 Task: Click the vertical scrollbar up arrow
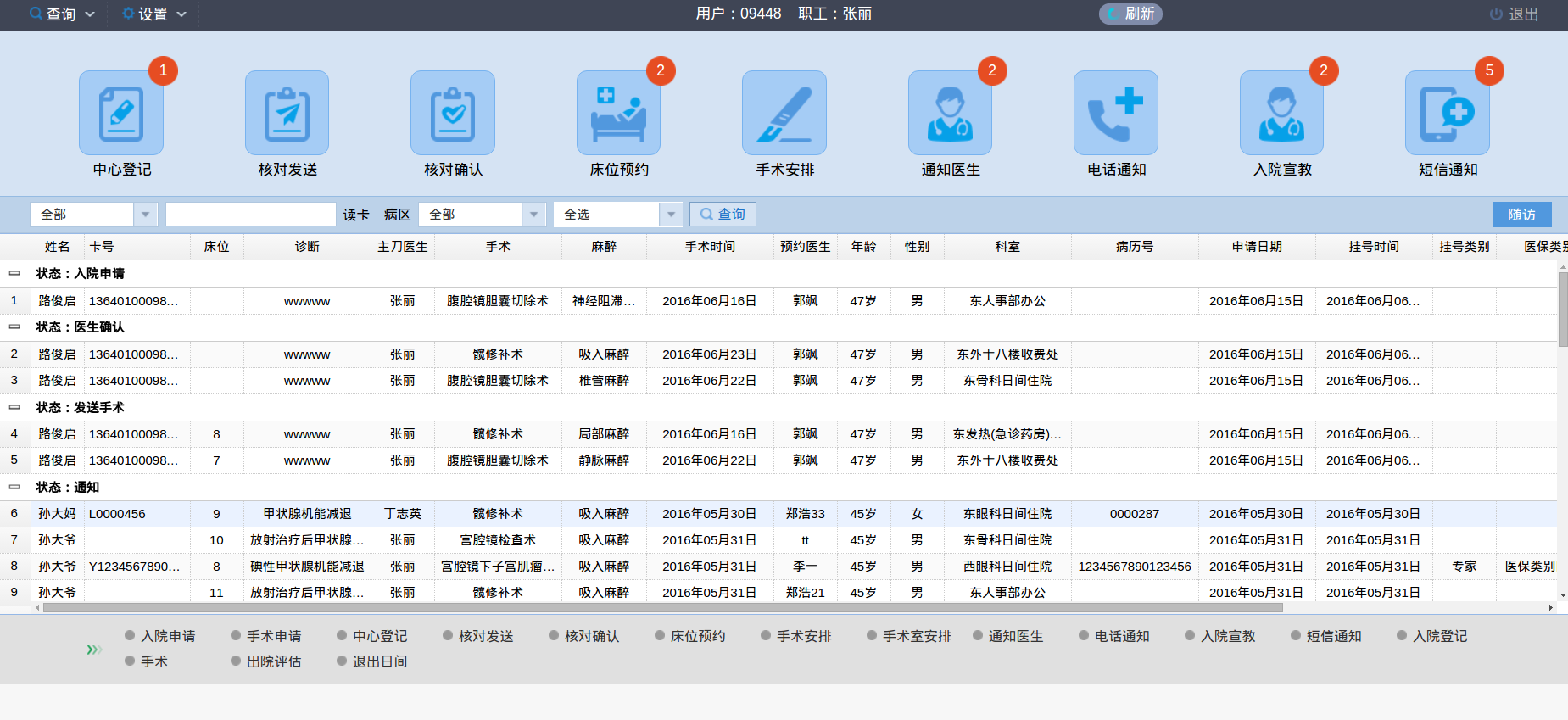[1562, 267]
